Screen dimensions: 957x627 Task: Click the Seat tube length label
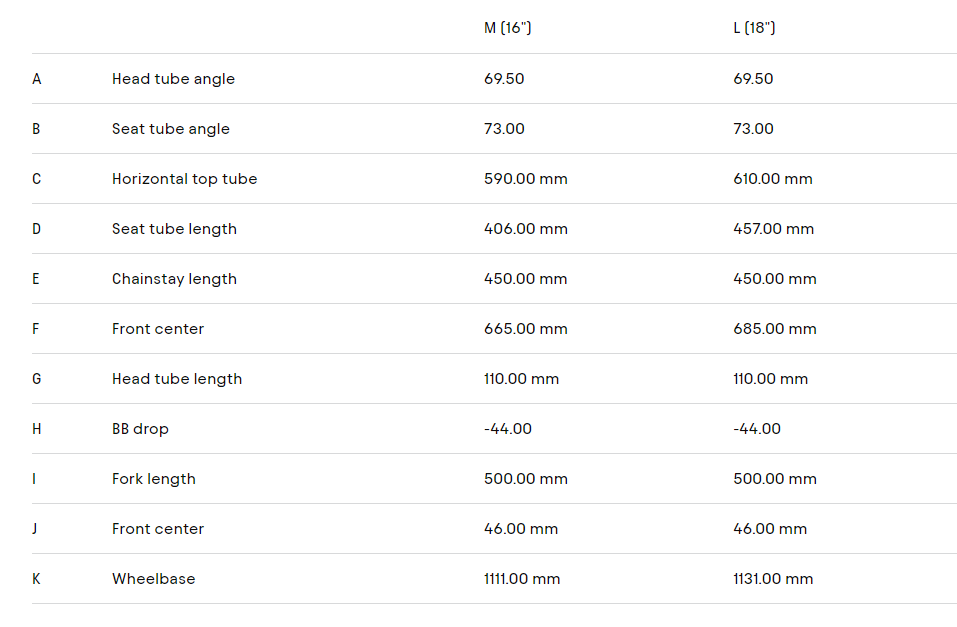[174, 229]
